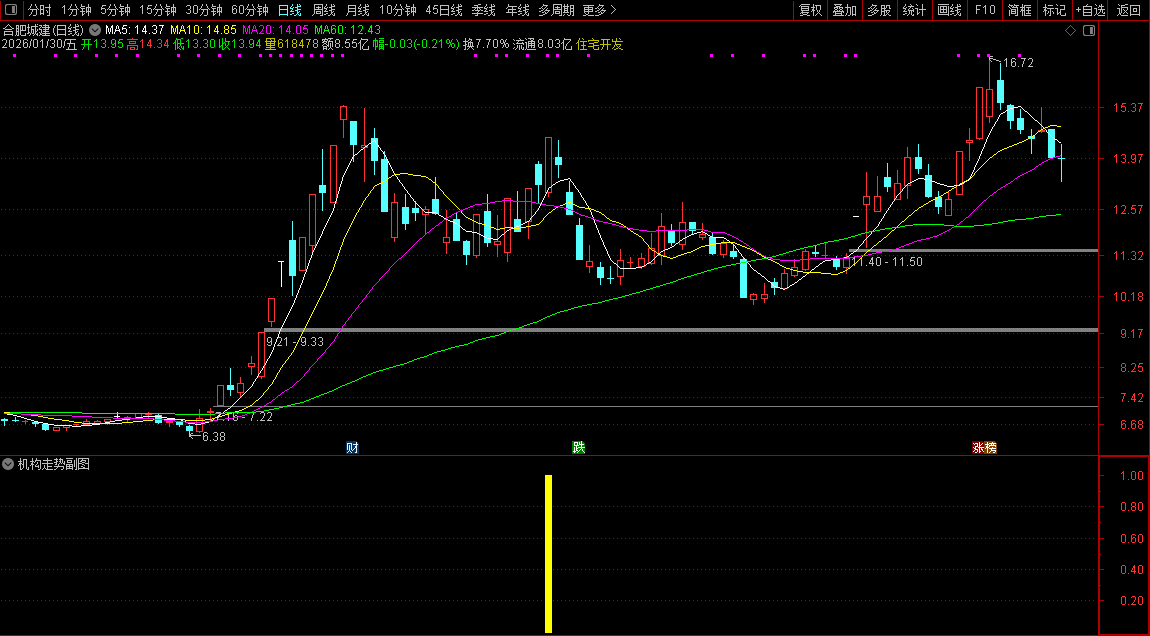Click the 标记 mark button
Image resolution: width=1150 pixels, height=636 pixels.
pyautogui.click(x=1054, y=10)
